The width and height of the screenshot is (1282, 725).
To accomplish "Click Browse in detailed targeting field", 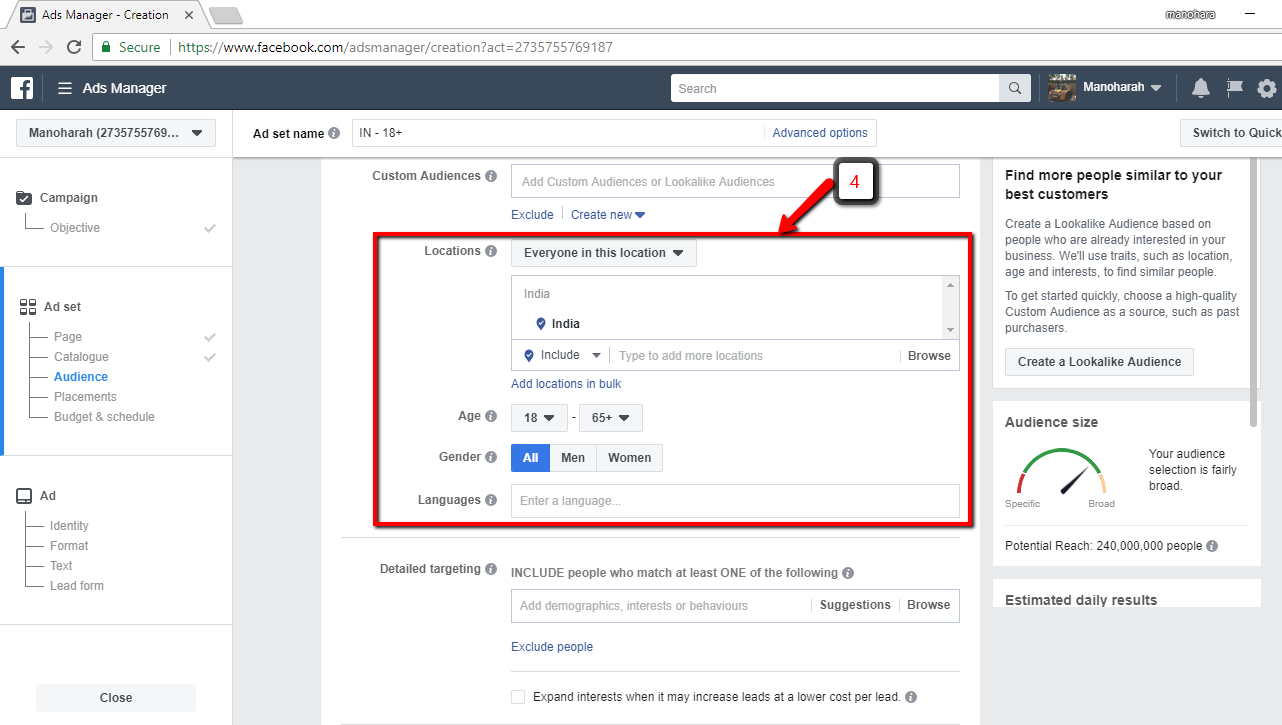I will 929,605.
